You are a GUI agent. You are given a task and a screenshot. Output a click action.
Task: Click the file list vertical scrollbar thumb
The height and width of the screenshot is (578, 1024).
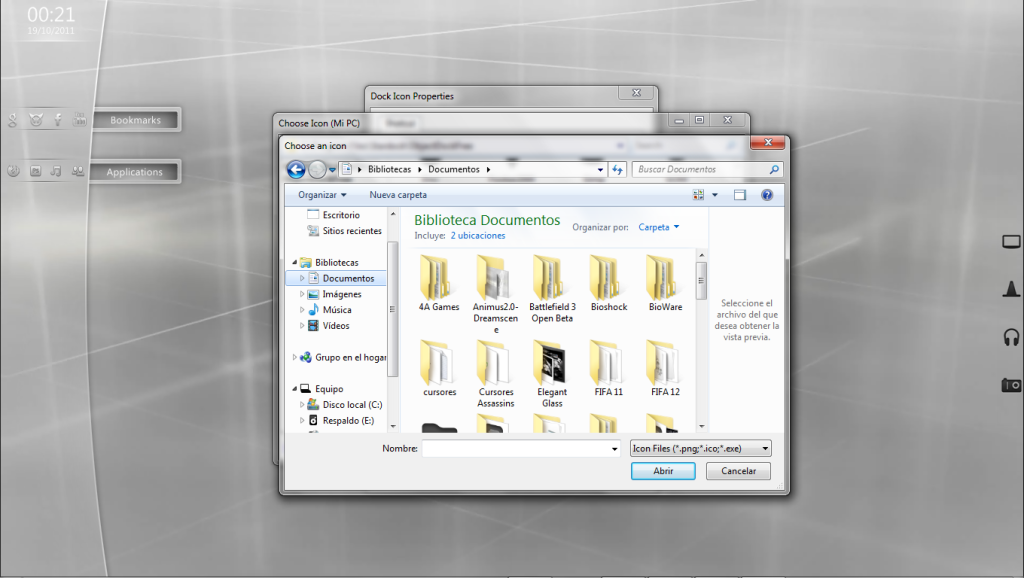coord(701,281)
